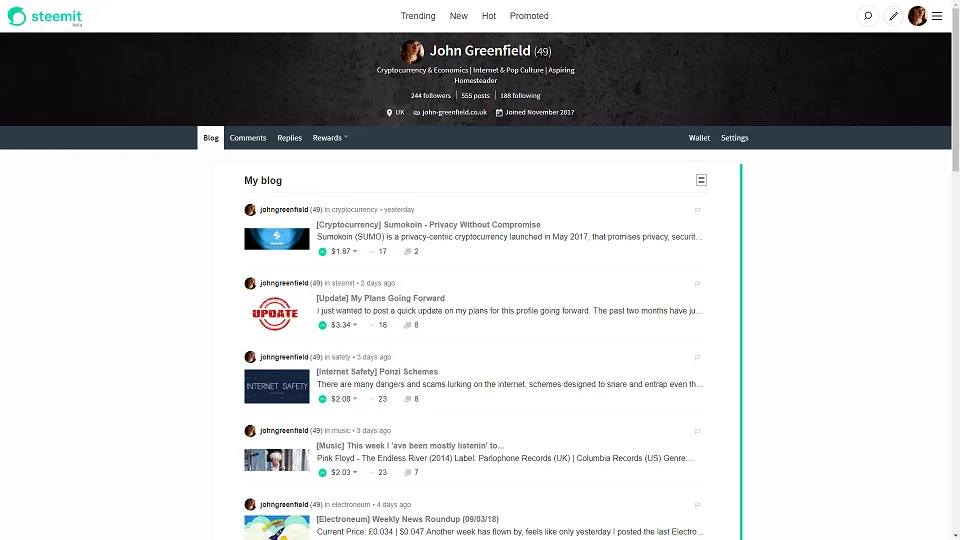
Task: Go to the Hot feed
Action: point(489,16)
